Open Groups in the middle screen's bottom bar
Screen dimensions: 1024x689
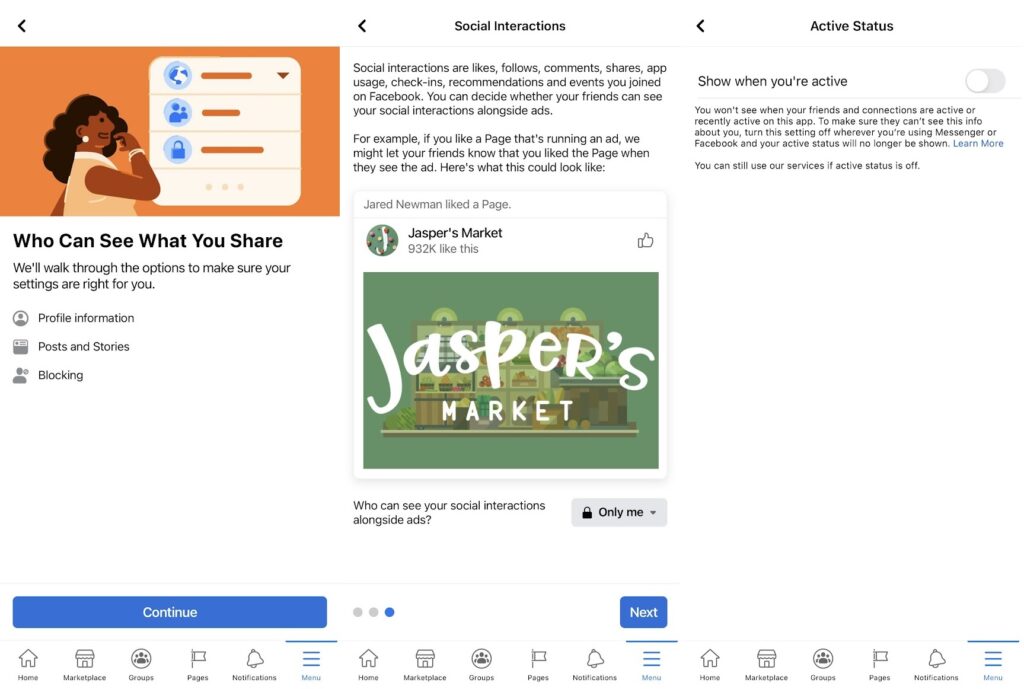pos(481,663)
